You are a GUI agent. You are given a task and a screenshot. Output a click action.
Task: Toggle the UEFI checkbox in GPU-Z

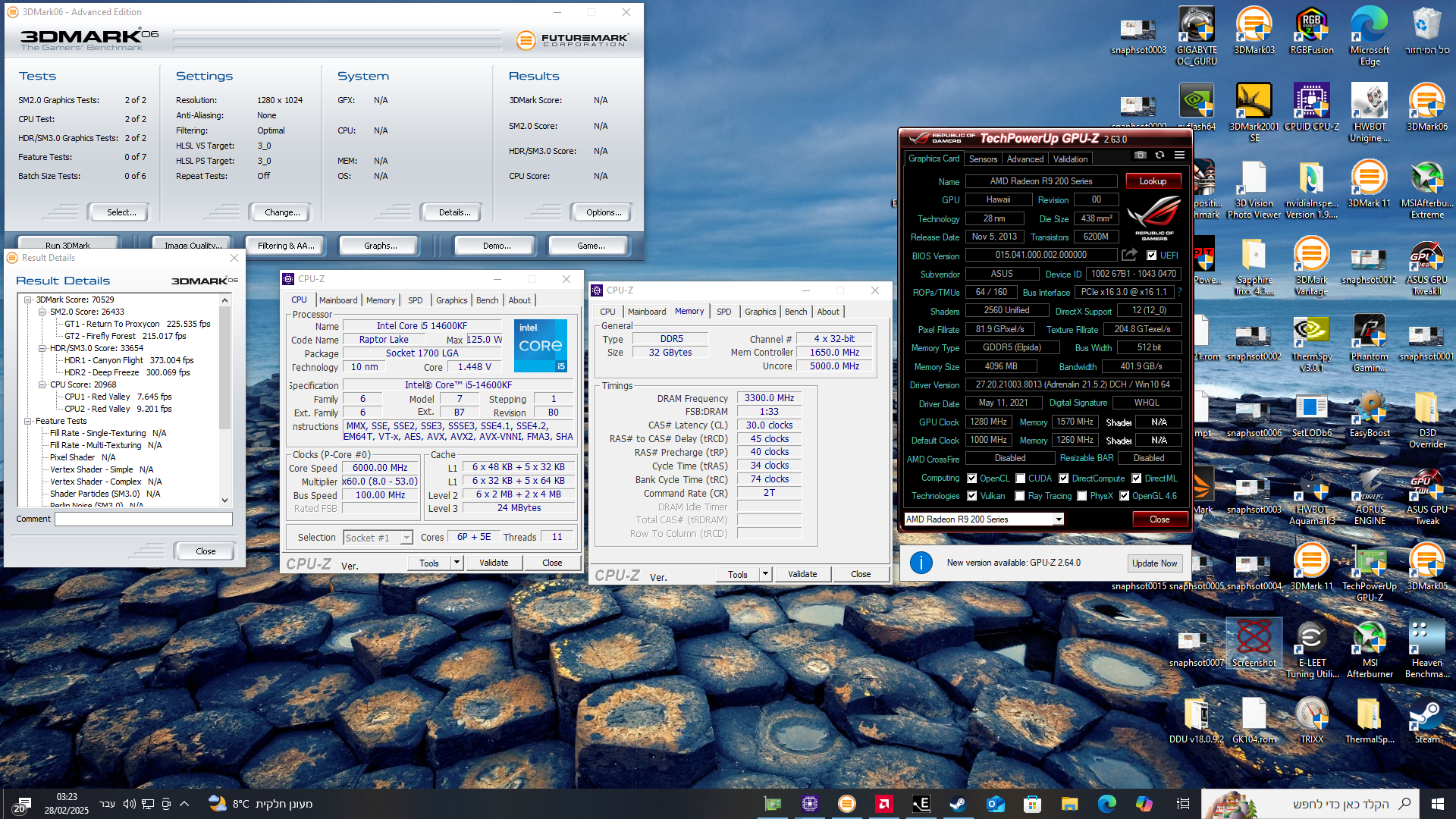pos(1152,256)
